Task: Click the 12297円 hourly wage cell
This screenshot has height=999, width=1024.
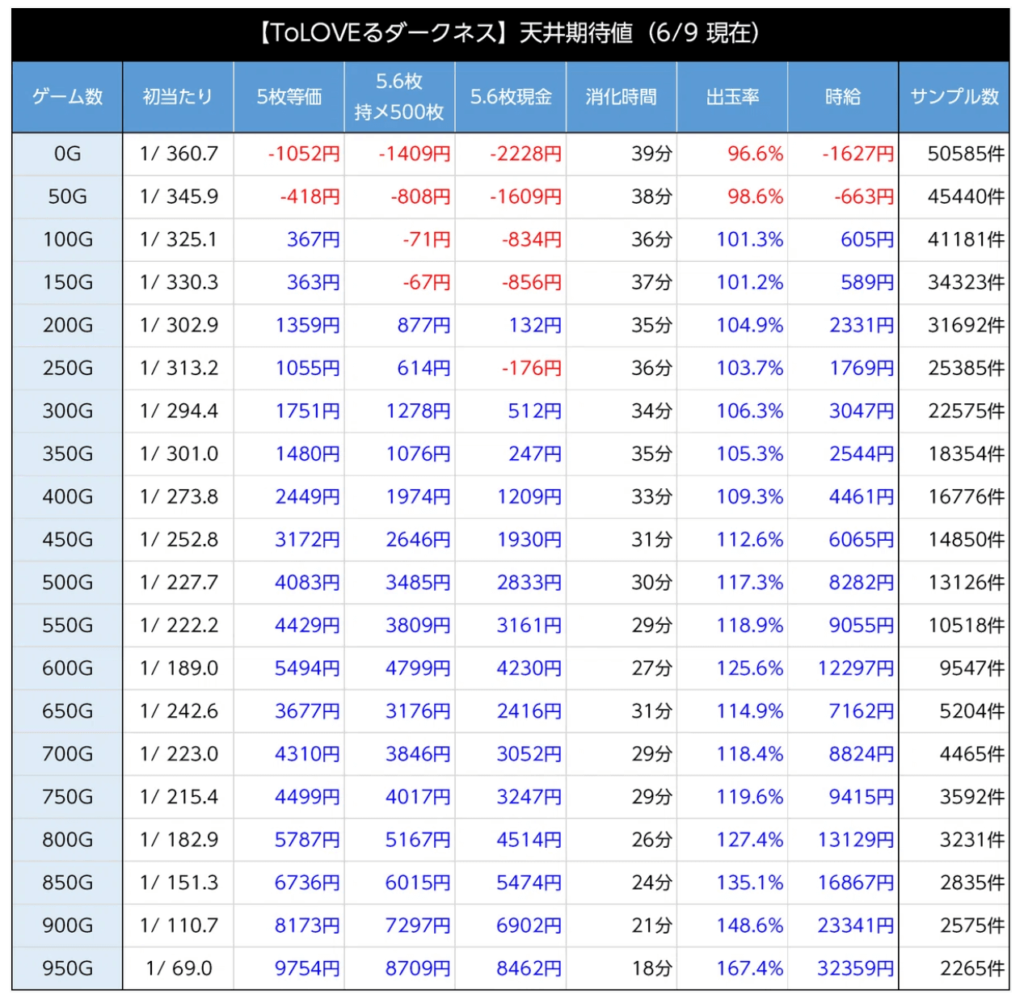Action: (843, 668)
